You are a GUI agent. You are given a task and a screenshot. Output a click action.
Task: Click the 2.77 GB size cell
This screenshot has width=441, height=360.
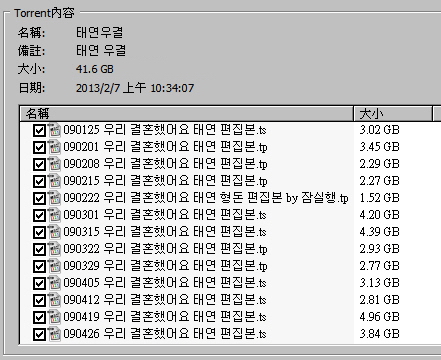(x=379, y=266)
